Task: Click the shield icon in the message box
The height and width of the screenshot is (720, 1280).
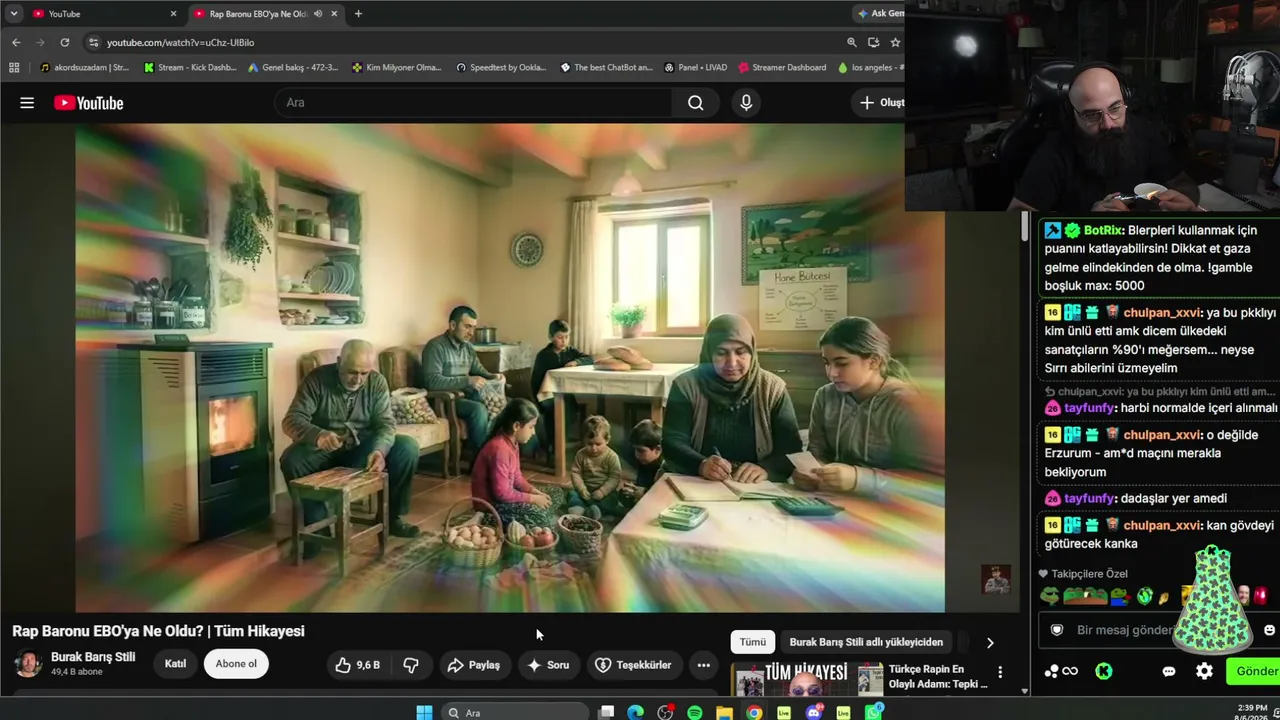Action: [x=1057, y=630]
